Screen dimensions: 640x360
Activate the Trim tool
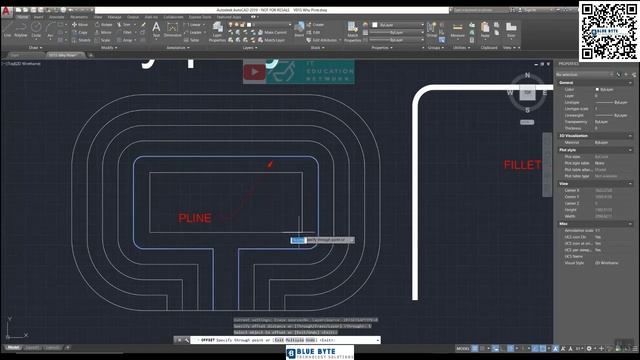[124, 25]
